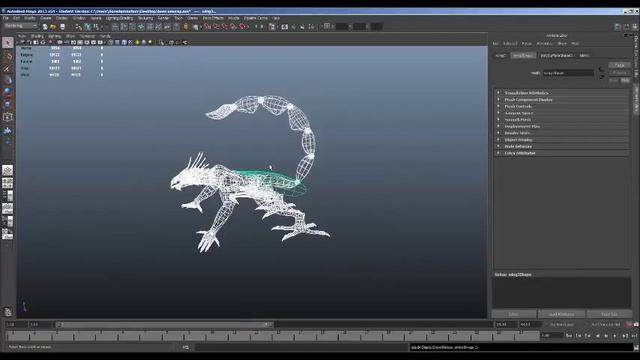Open the Create menu in the main menu bar
This screenshot has height=360, width=640.
46,18
